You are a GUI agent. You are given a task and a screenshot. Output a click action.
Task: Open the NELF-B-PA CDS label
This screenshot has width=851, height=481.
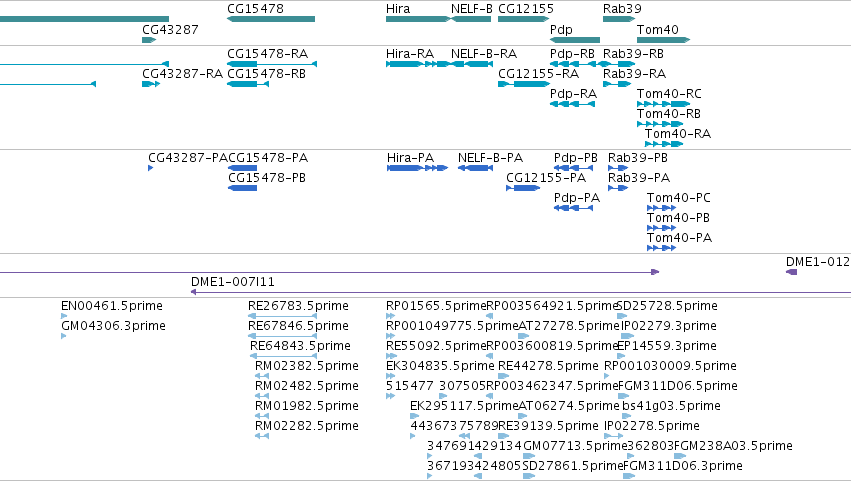[x=491, y=158]
